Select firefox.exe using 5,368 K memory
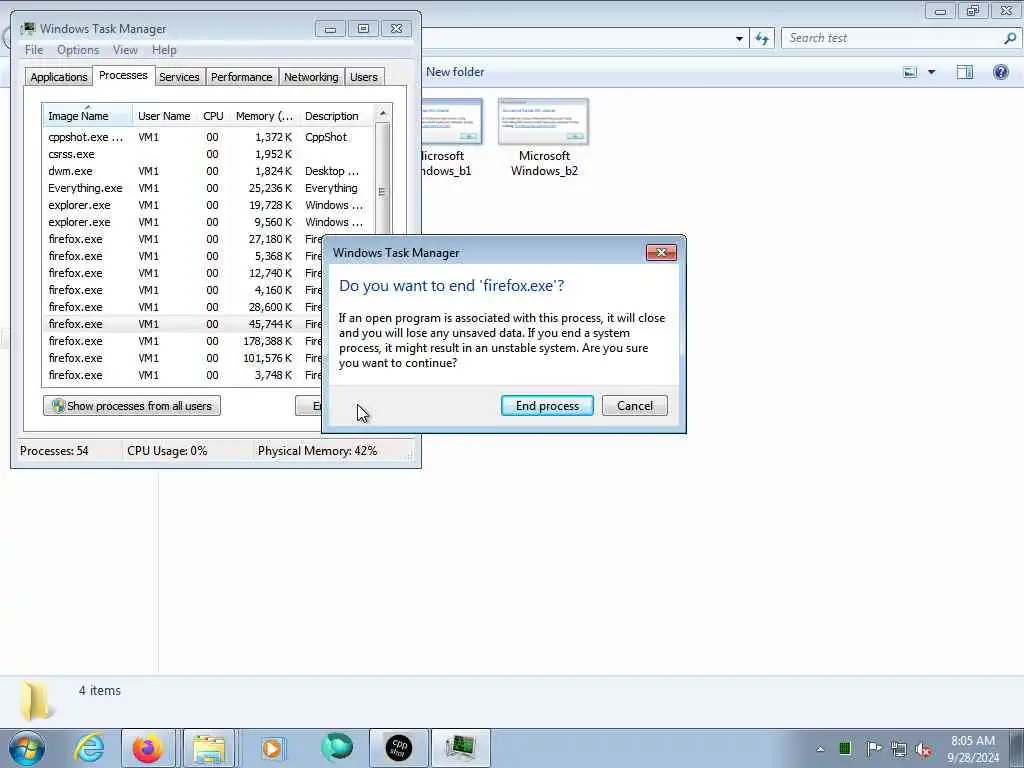1024x768 pixels. click(x=183, y=256)
